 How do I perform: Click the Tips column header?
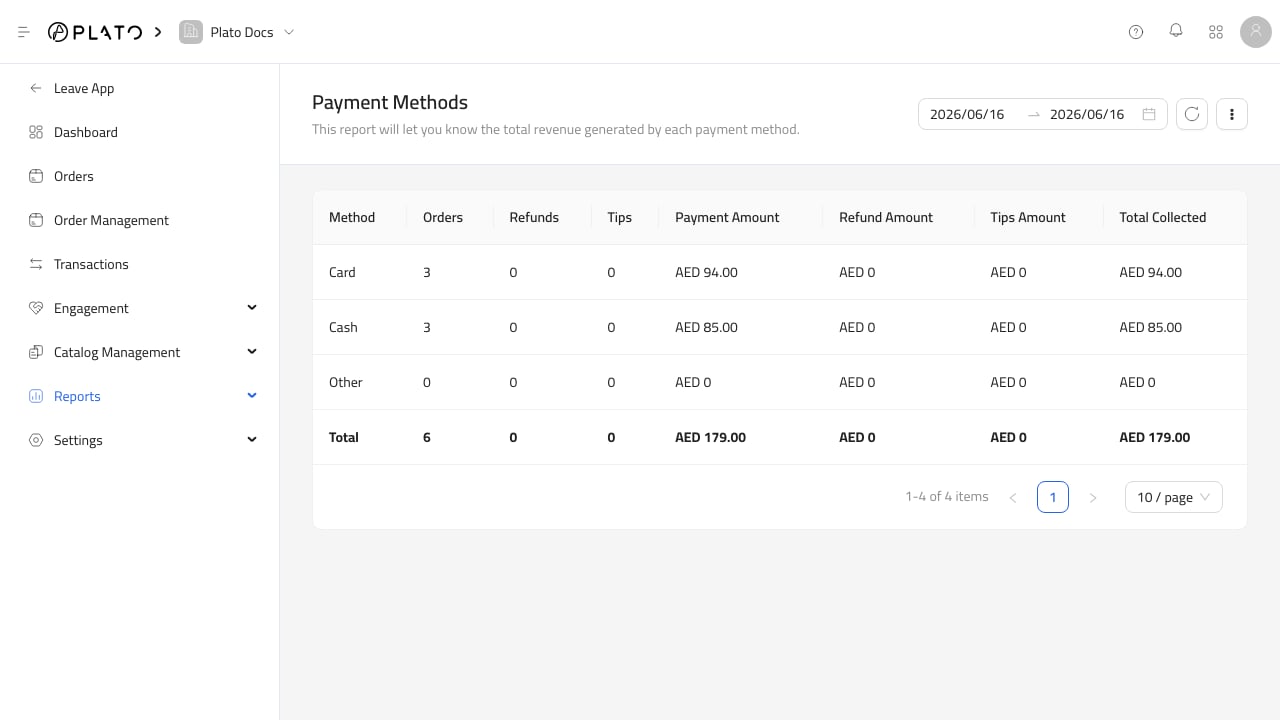619,217
